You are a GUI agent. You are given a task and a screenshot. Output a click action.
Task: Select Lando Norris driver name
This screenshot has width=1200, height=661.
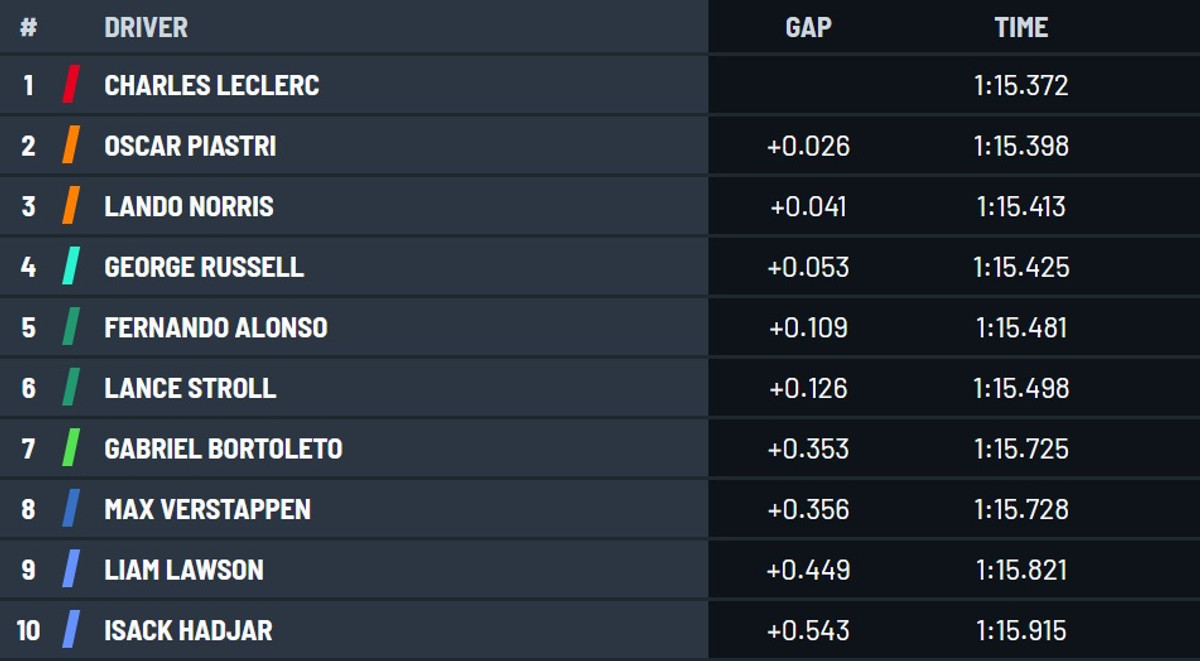click(x=189, y=206)
